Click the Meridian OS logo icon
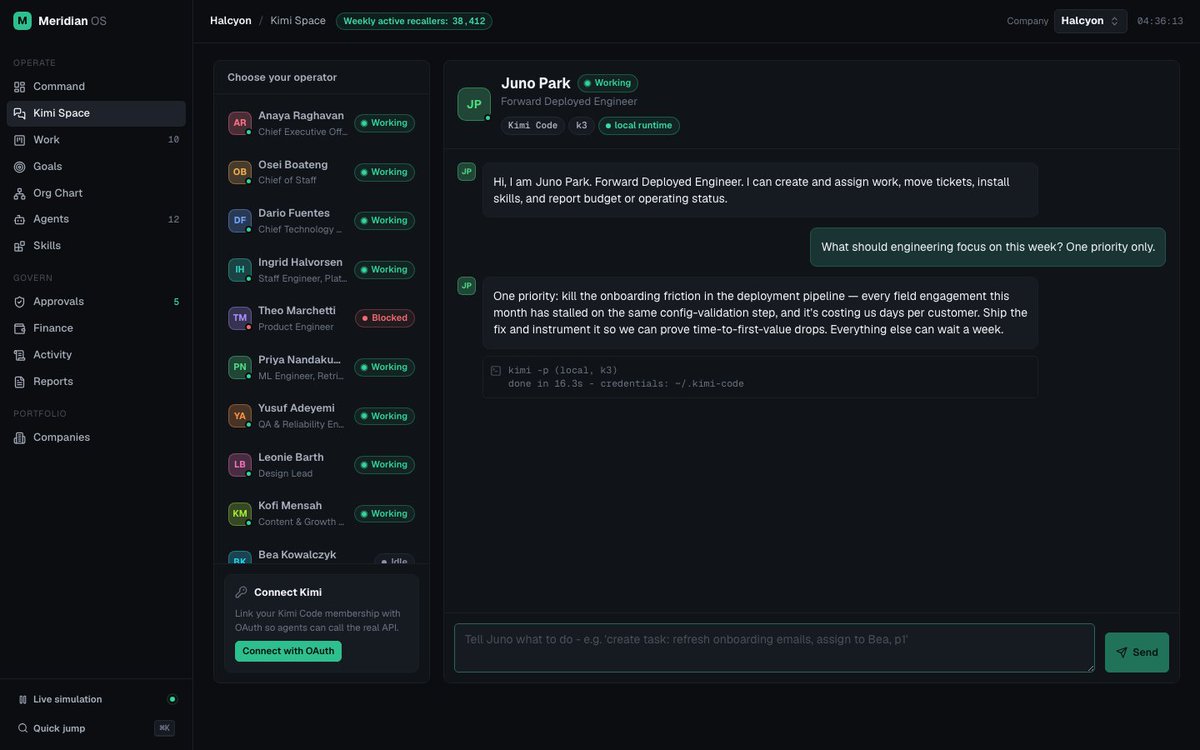The image size is (1200, 750). 22,21
